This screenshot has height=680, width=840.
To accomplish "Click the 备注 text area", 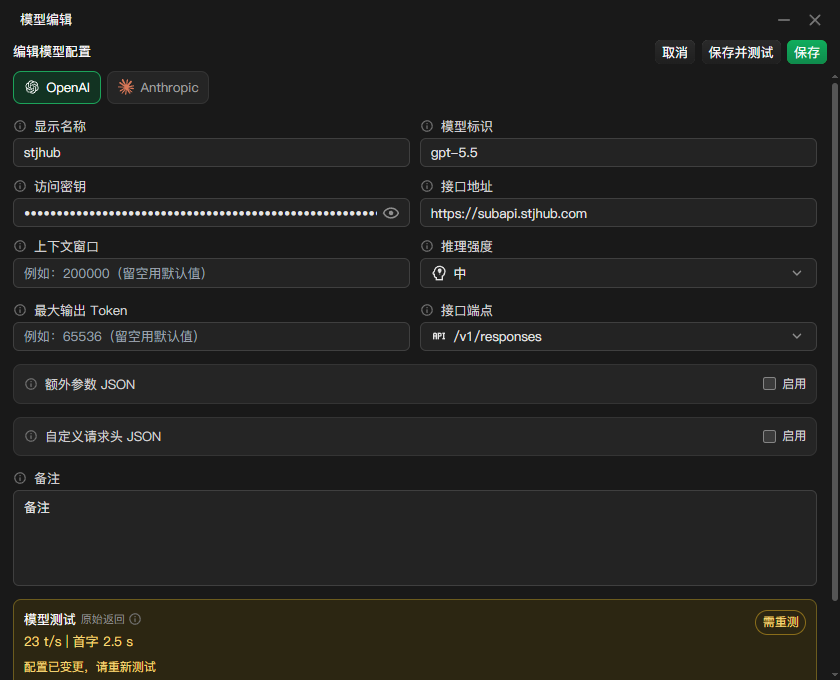I will click(x=415, y=538).
